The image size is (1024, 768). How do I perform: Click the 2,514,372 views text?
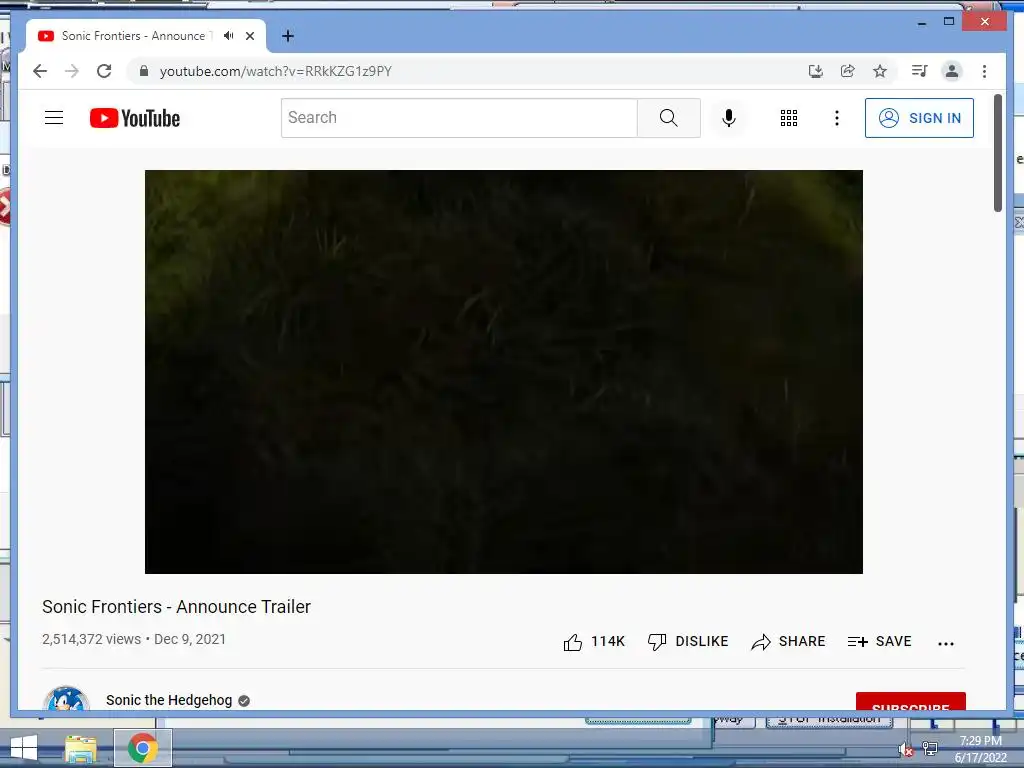[91, 639]
